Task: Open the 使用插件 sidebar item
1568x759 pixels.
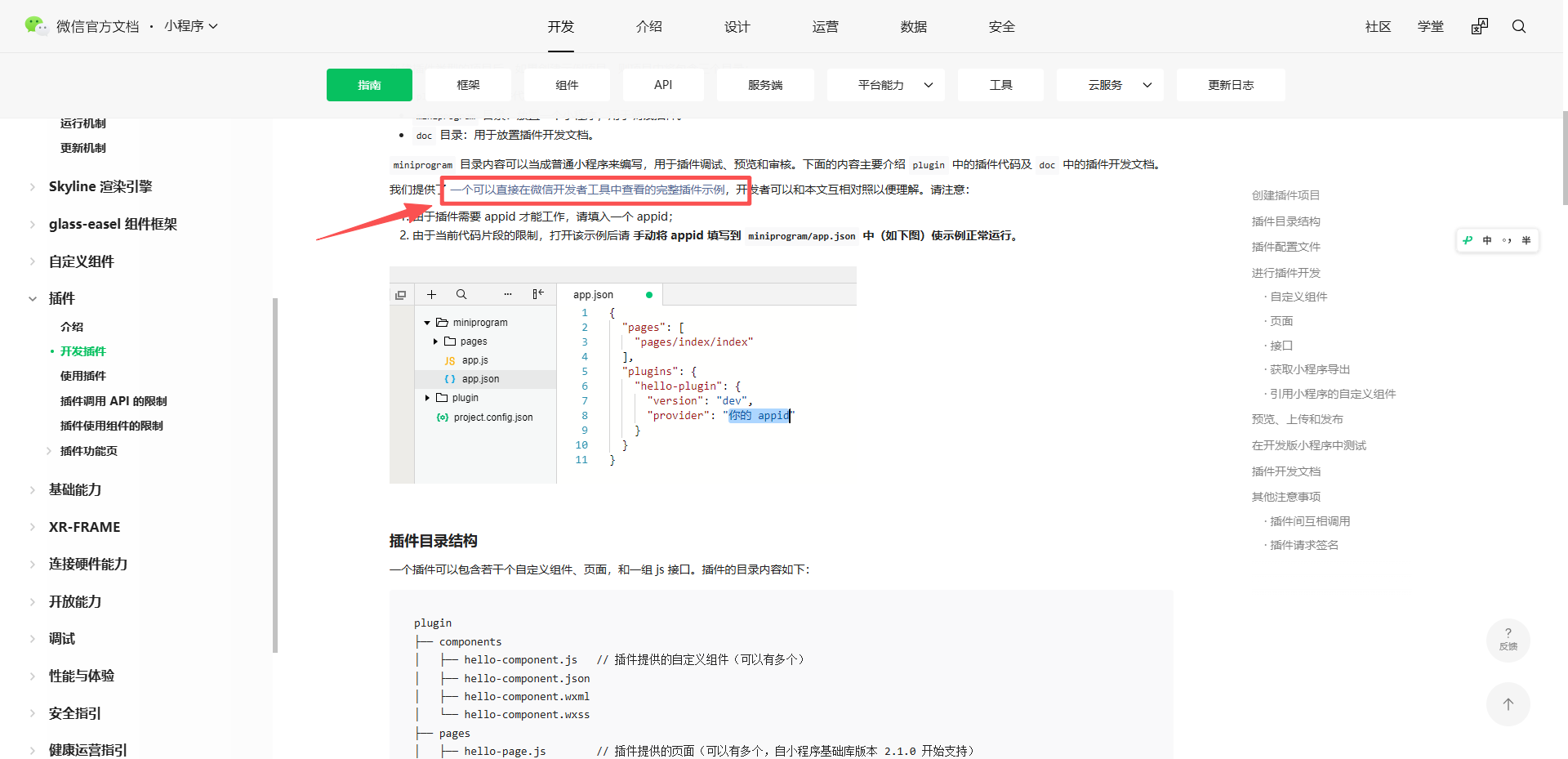Action: tap(83, 376)
